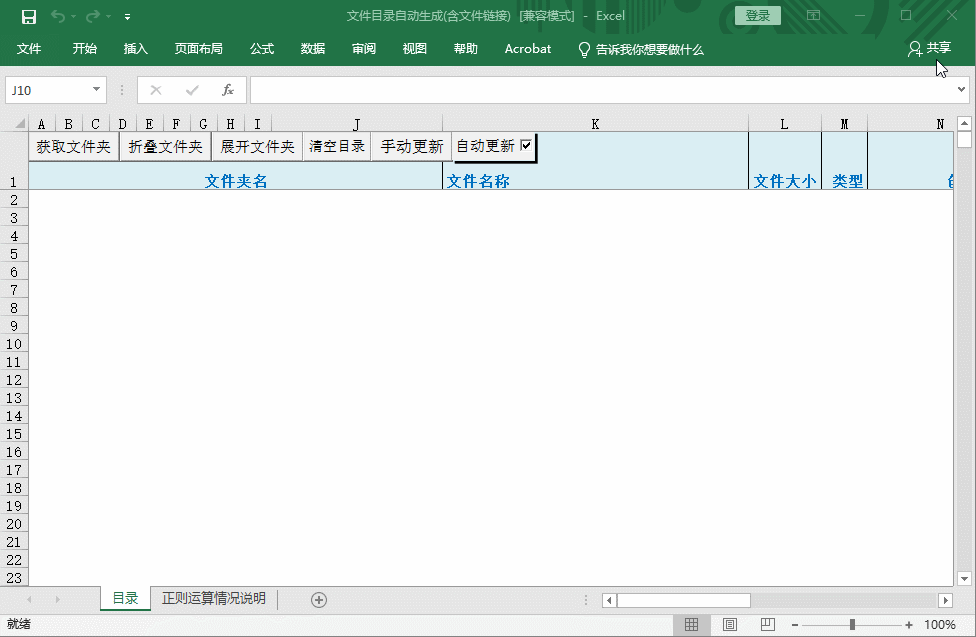976x637 pixels.
Task: Switch to Normal view icon in status bar
Action: (x=691, y=625)
